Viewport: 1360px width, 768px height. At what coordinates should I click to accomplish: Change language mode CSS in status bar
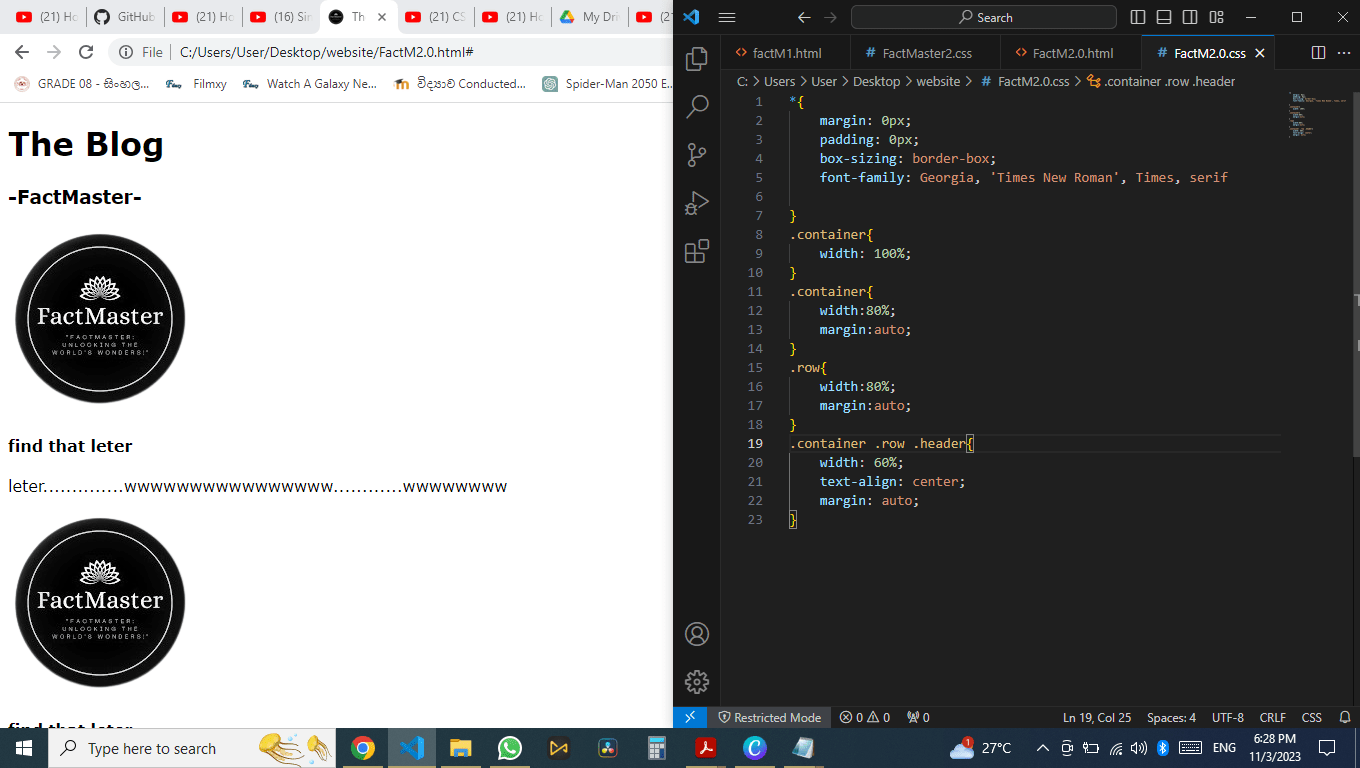pos(1312,717)
